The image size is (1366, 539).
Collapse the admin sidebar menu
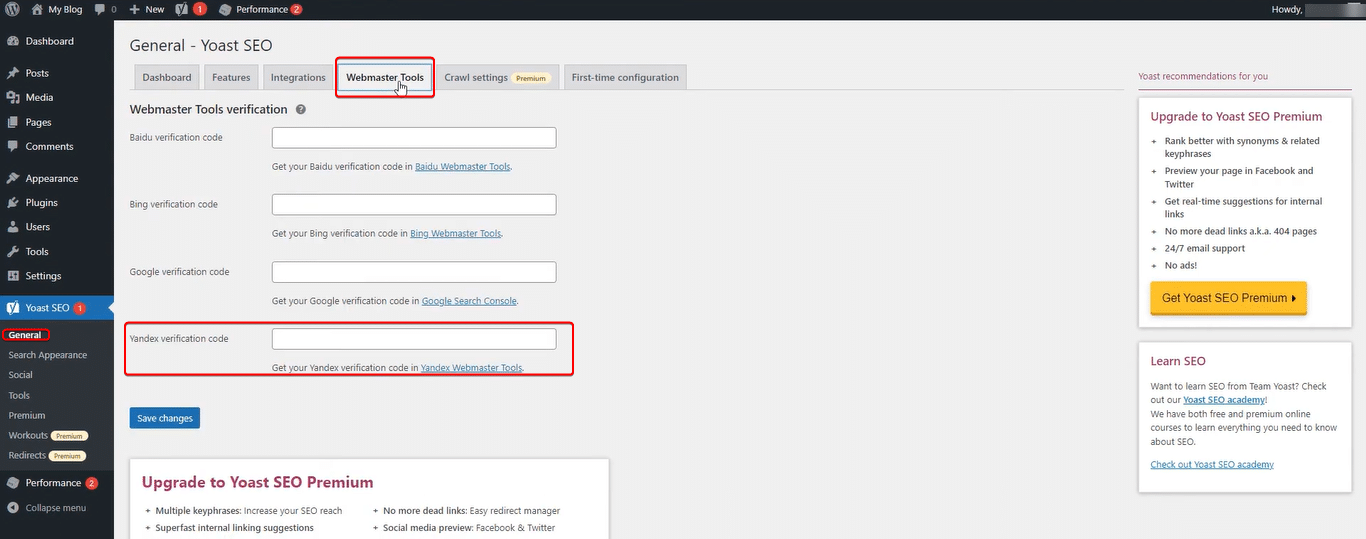(55, 508)
